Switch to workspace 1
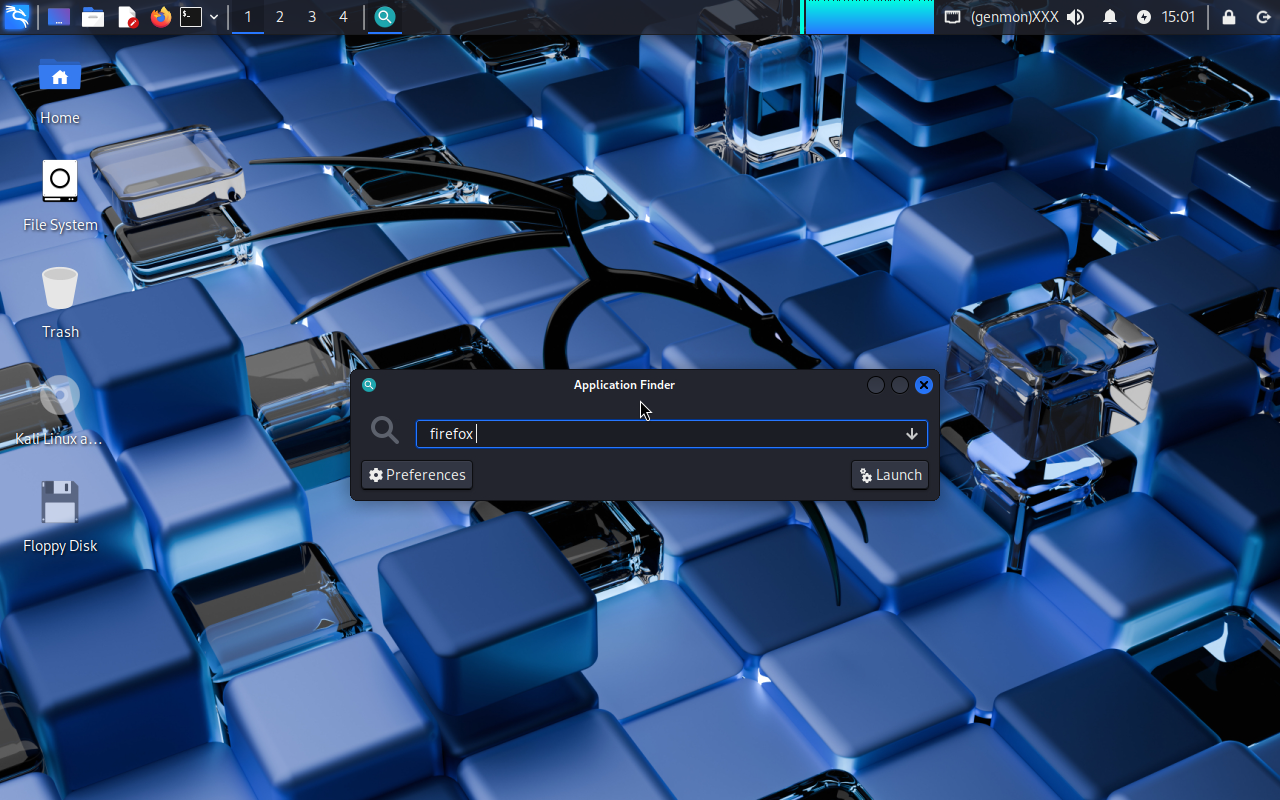The image size is (1280, 800). (x=248, y=17)
